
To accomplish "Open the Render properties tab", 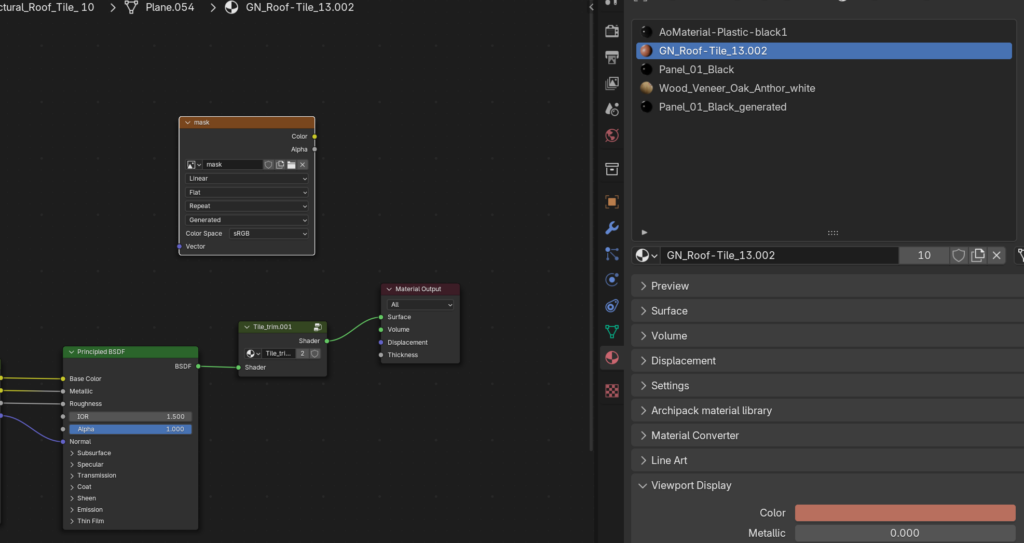I will (612, 31).
